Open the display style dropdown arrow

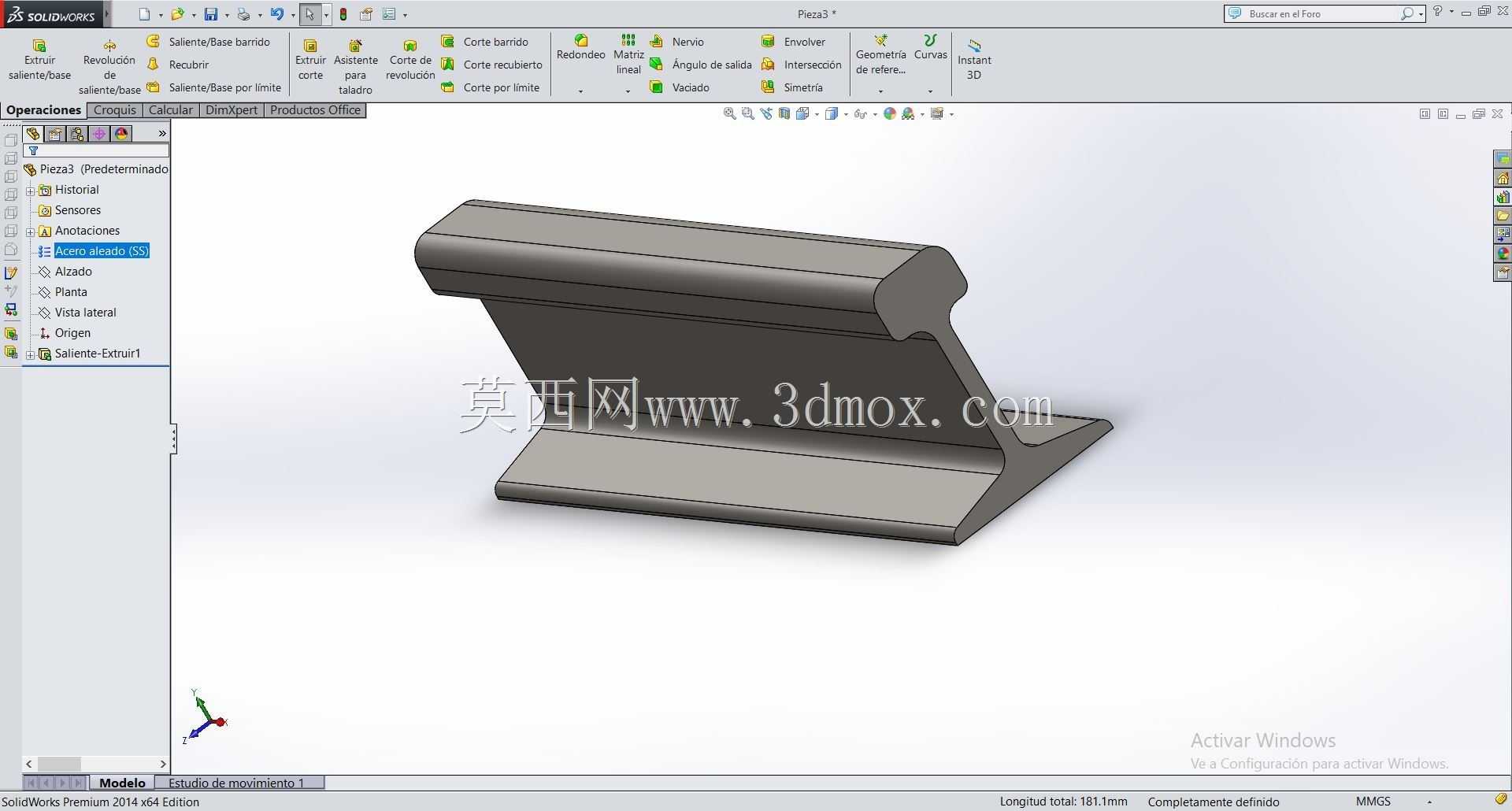pos(846,114)
